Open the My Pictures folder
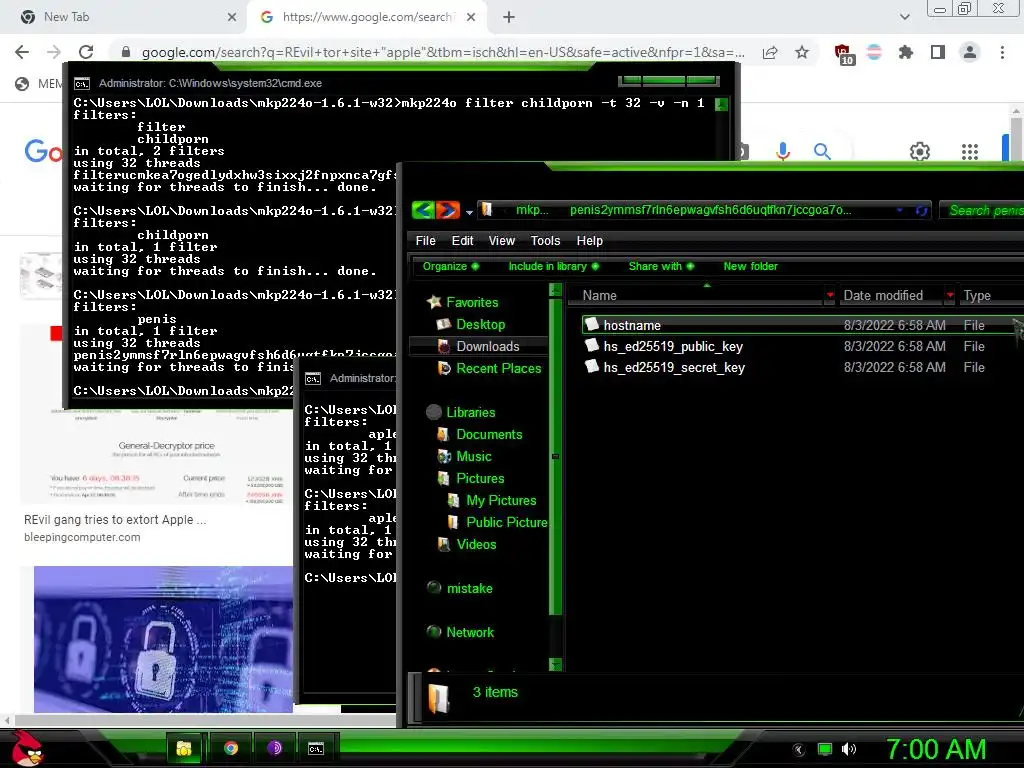This screenshot has width=1024, height=768. click(x=501, y=500)
